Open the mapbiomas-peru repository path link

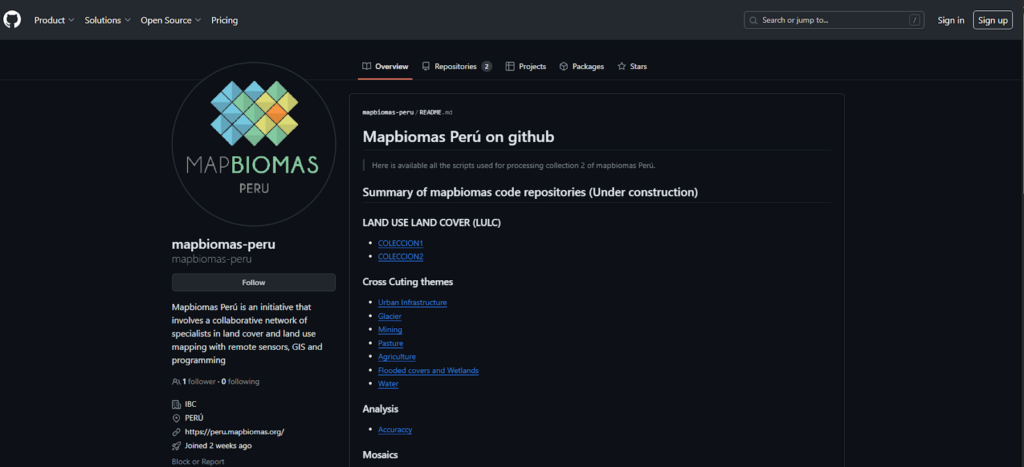click(388, 112)
